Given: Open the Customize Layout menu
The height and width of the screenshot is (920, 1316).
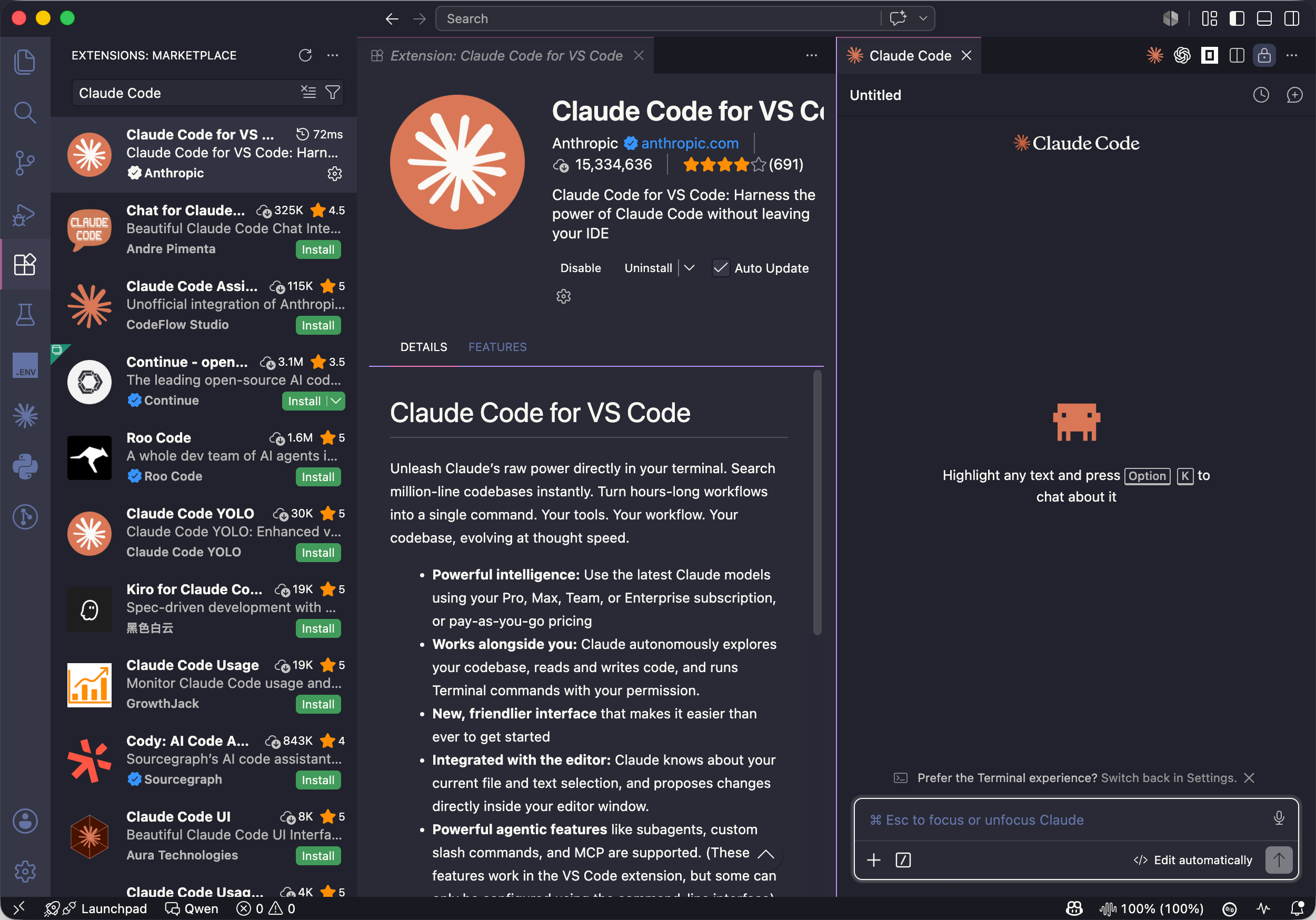Looking at the screenshot, I should click(x=1209, y=19).
